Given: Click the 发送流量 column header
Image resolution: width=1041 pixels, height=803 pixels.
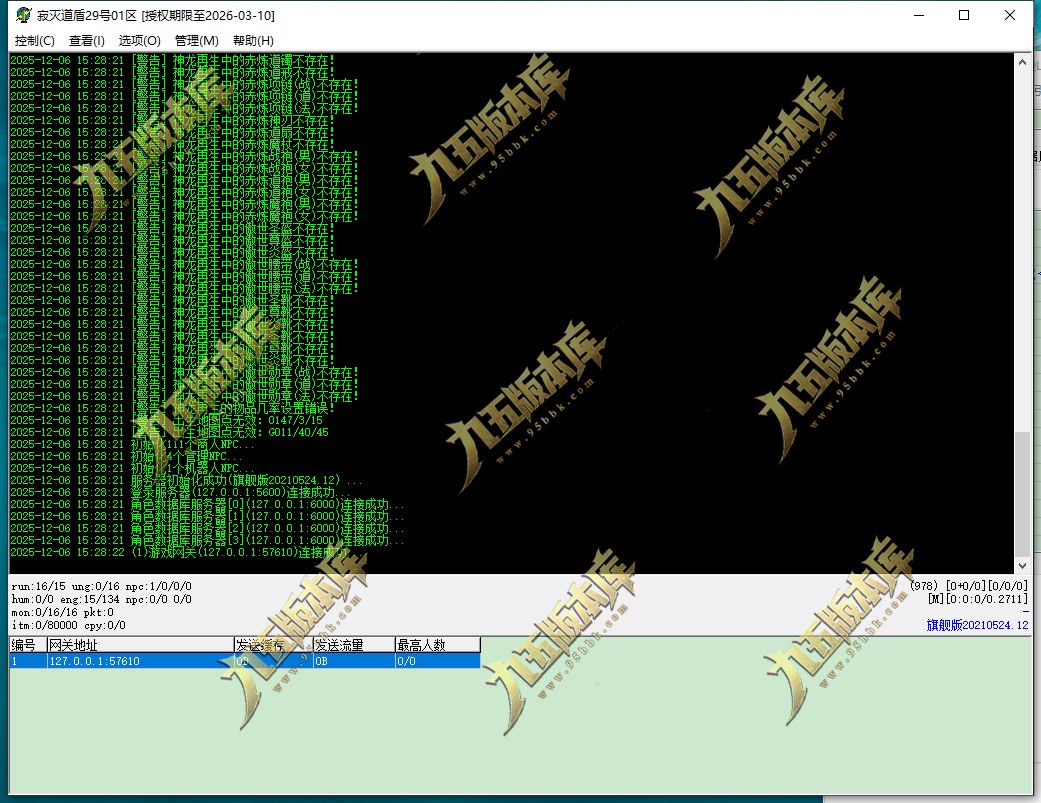Looking at the screenshot, I should [x=354, y=645].
